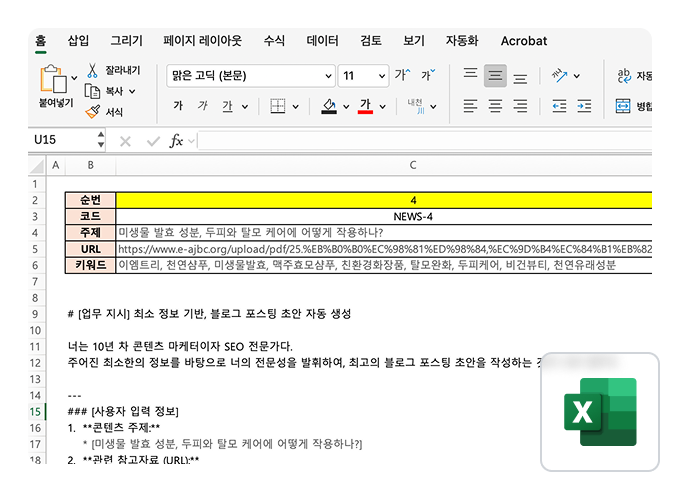This screenshot has height=500, width=680.
Task: Expand phonetic guide dropdown arrow
Action: point(433,107)
